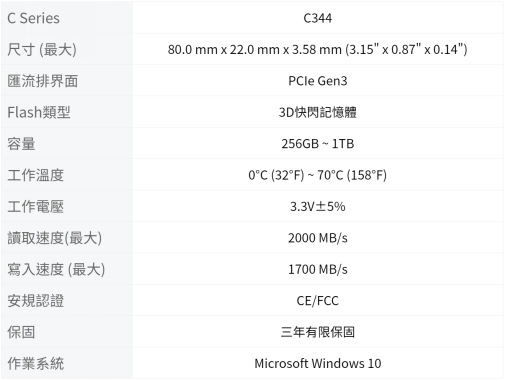Click the C Series header label
The image size is (507, 381).
point(33,18)
